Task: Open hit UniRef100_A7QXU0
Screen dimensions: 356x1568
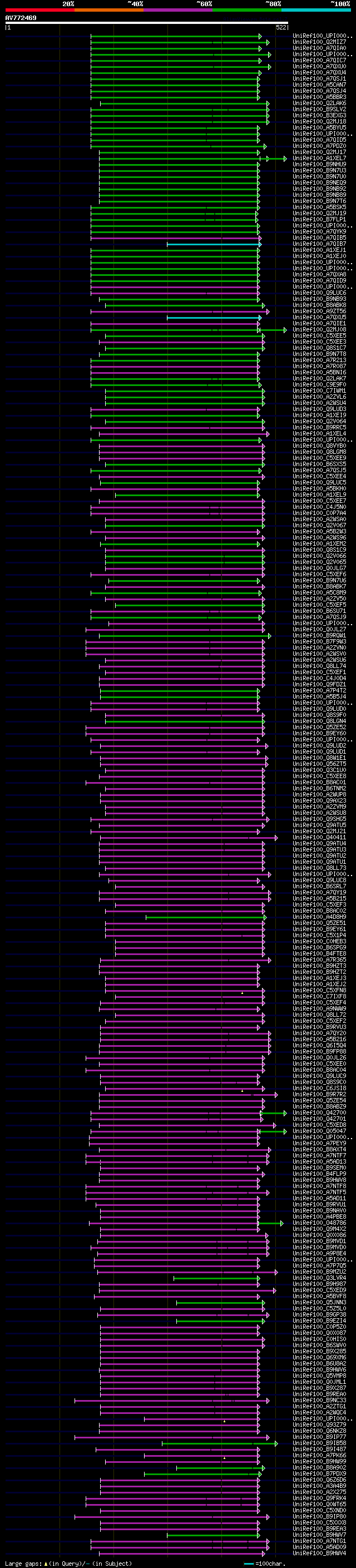Action: [319, 66]
